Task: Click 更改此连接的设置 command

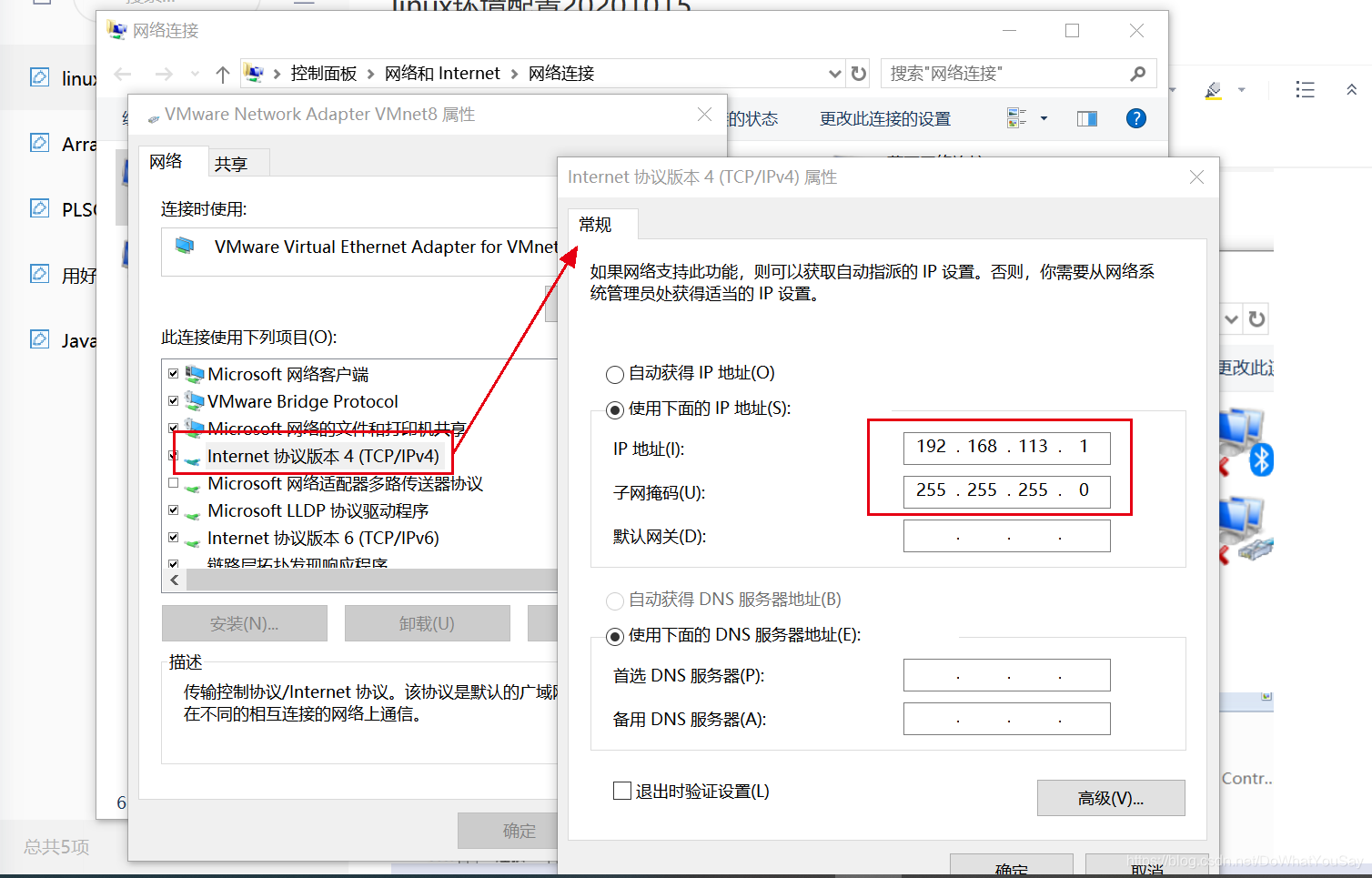Action: (x=884, y=119)
